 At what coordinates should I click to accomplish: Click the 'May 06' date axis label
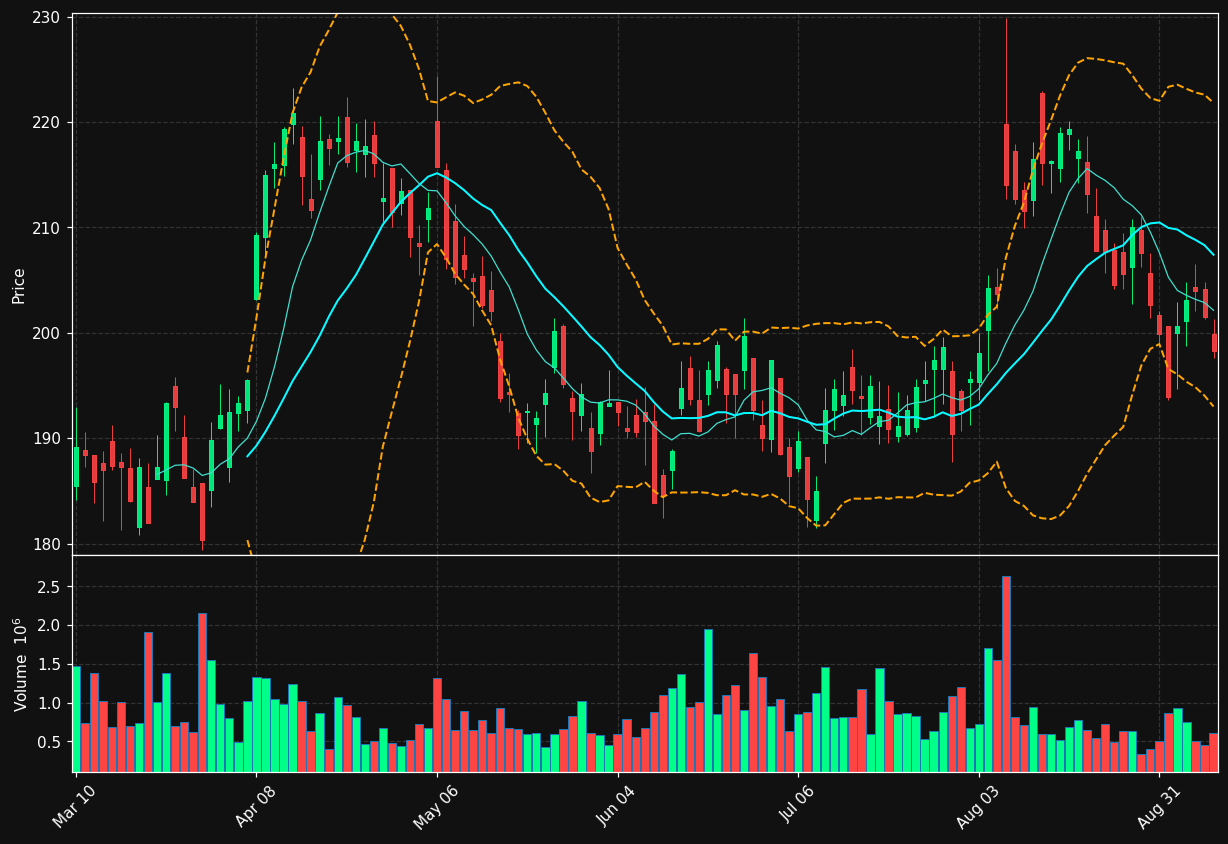pyautogui.click(x=435, y=806)
